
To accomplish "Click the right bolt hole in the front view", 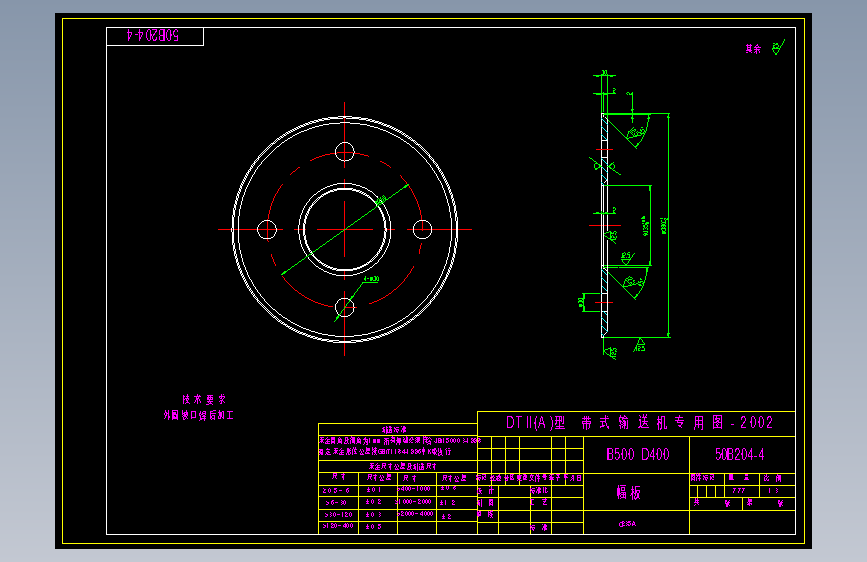I will click(422, 229).
